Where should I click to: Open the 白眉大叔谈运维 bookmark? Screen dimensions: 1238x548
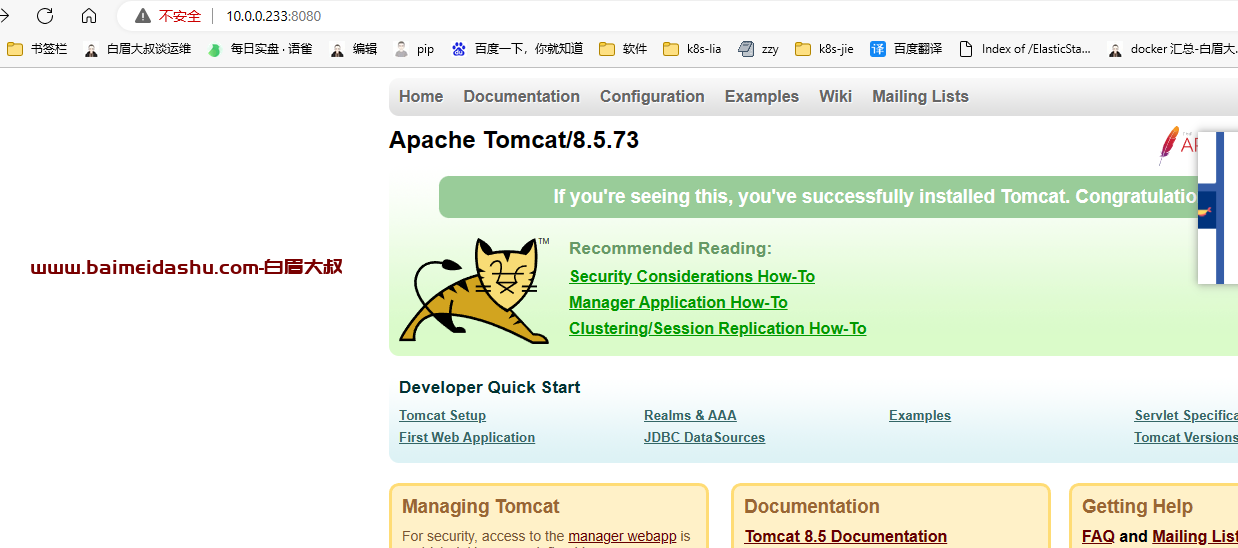[137, 48]
